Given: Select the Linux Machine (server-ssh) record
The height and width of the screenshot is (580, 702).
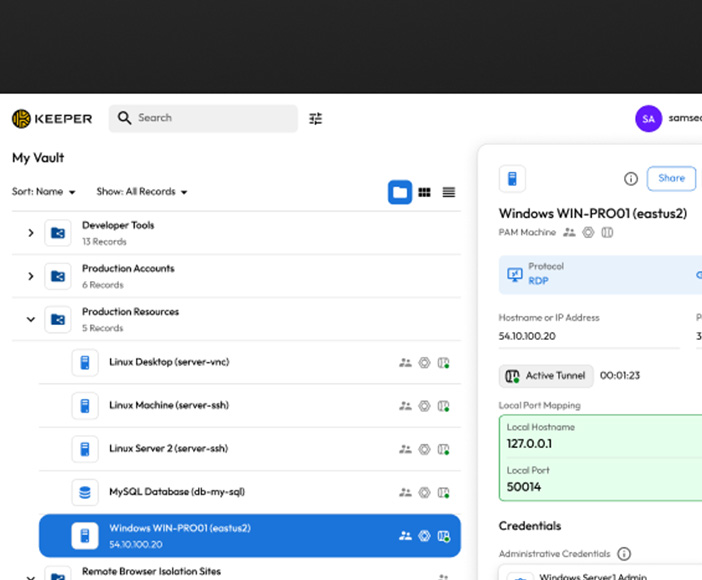Looking at the screenshot, I should (250, 405).
